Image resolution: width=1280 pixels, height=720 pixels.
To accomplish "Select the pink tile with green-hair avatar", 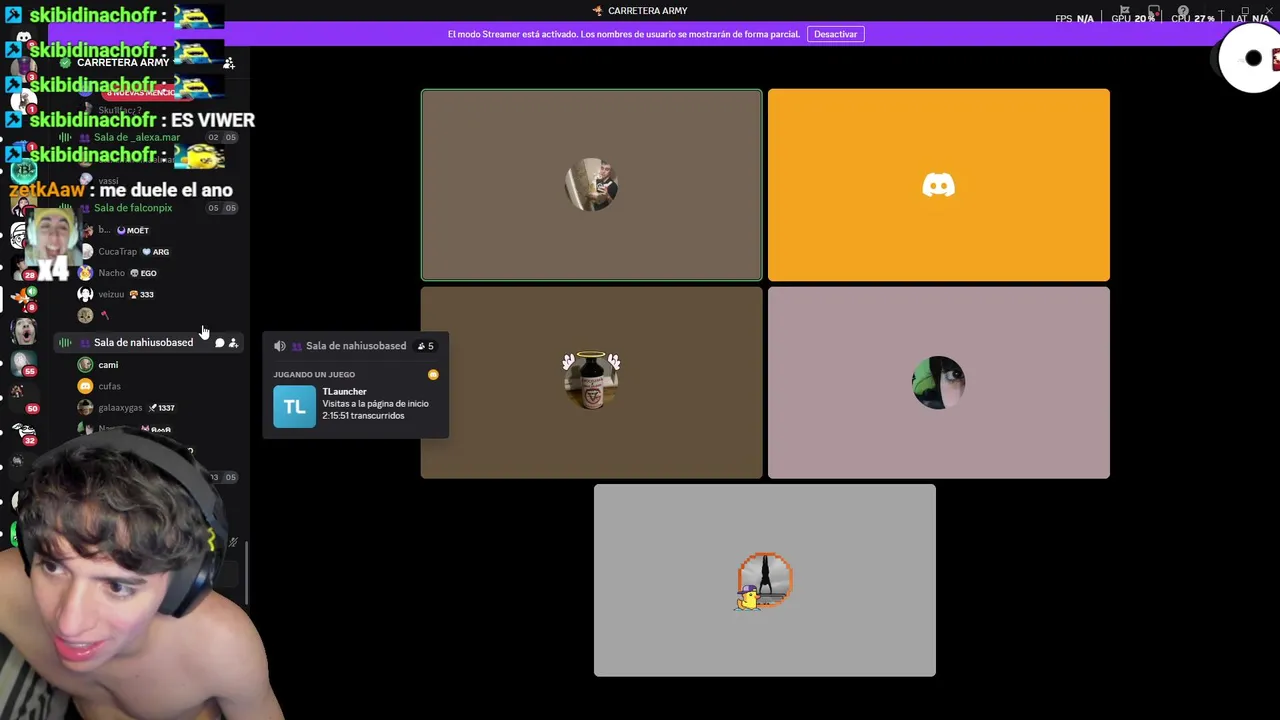I will (938, 383).
